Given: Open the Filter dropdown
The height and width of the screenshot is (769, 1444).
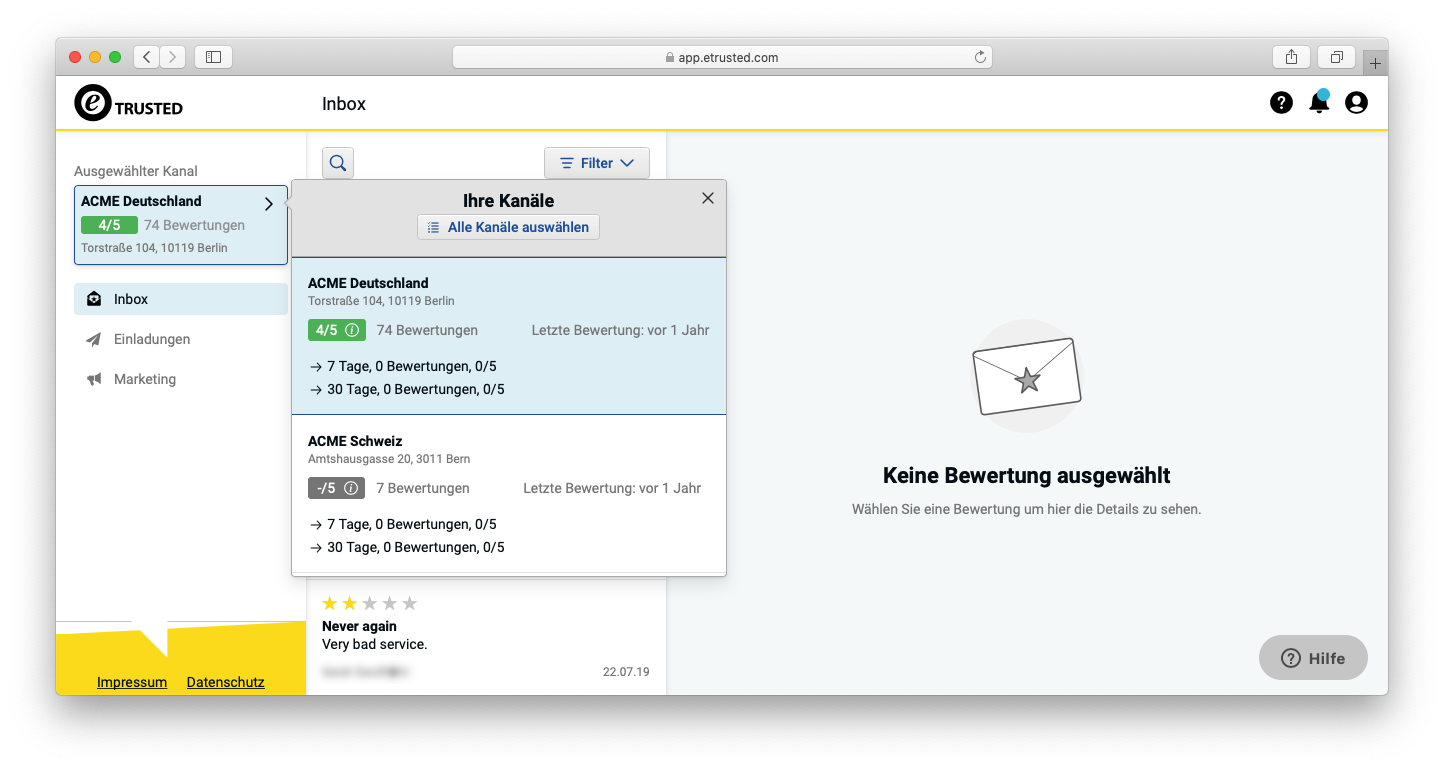Looking at the screenshot, I should click(597, 163).
